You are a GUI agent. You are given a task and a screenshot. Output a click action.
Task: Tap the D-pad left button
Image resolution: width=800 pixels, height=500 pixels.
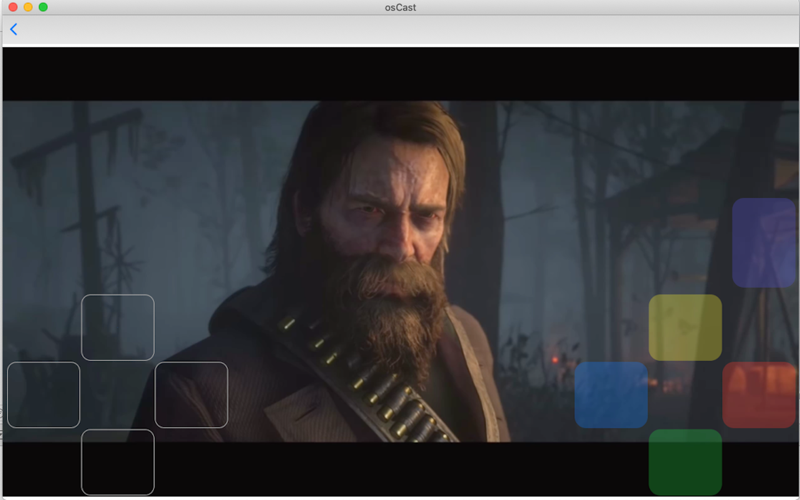coord(44,395)
